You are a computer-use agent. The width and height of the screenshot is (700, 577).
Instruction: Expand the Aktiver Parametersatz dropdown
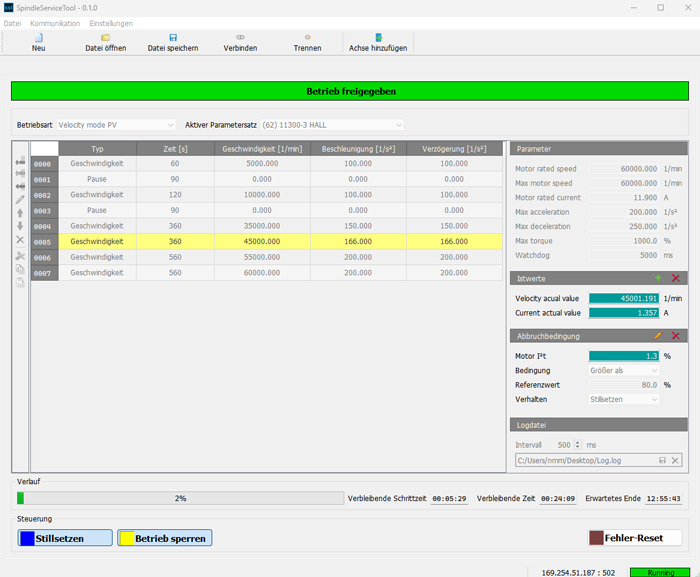(332, 125)
